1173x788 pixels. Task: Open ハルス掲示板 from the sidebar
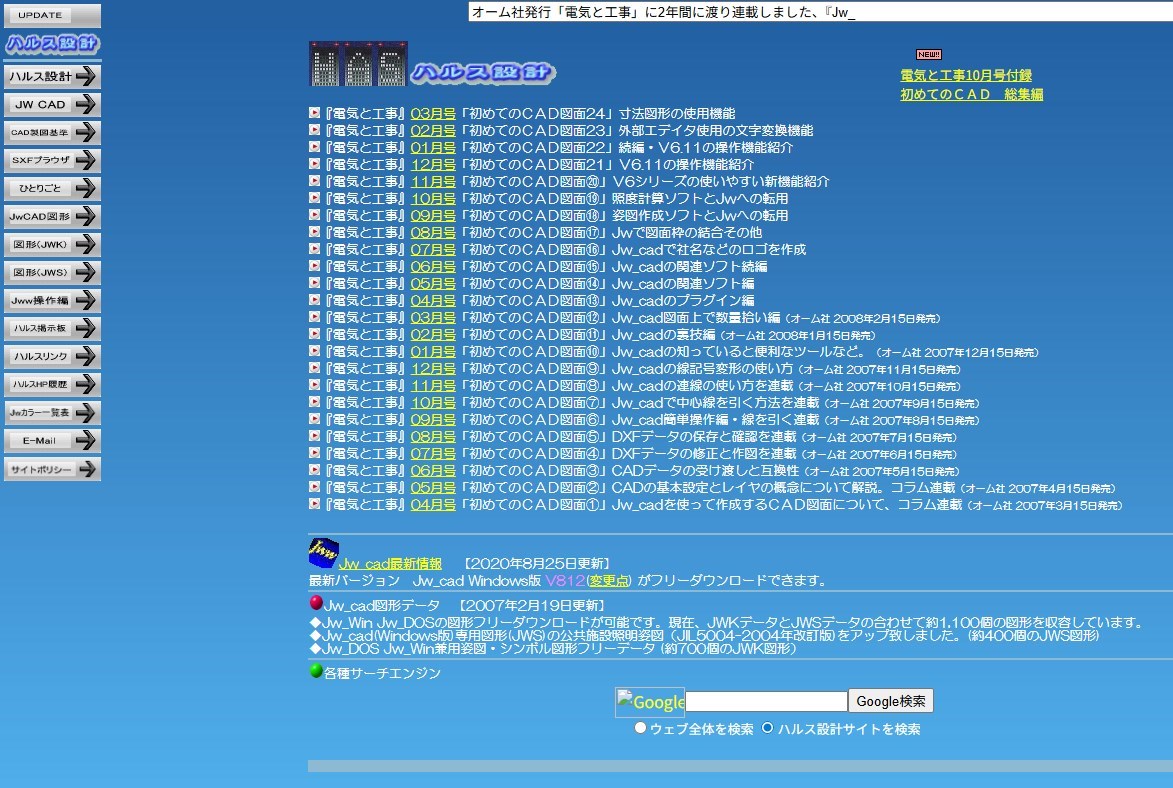pyautogui.click(x=52, y=328)
